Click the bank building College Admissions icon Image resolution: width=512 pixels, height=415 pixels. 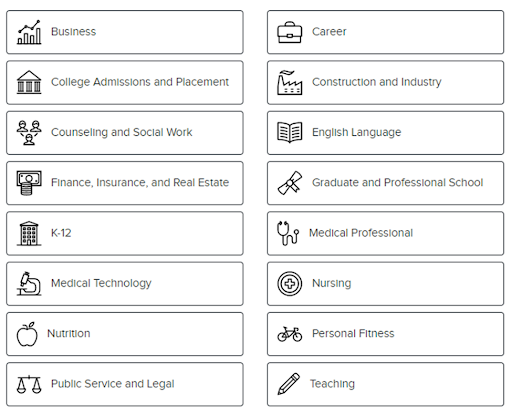pyautogui.click(x=29, y=82)
